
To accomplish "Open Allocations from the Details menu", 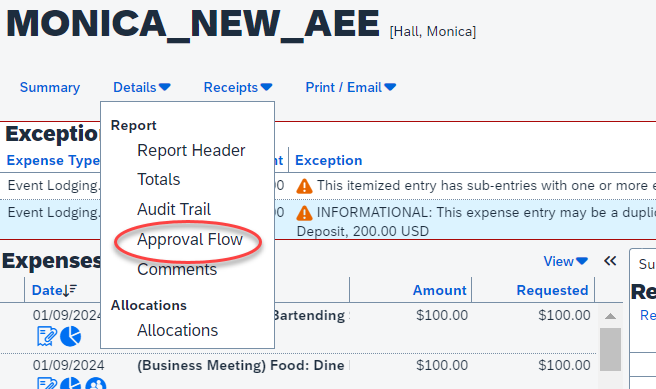I will coord(178,330).
